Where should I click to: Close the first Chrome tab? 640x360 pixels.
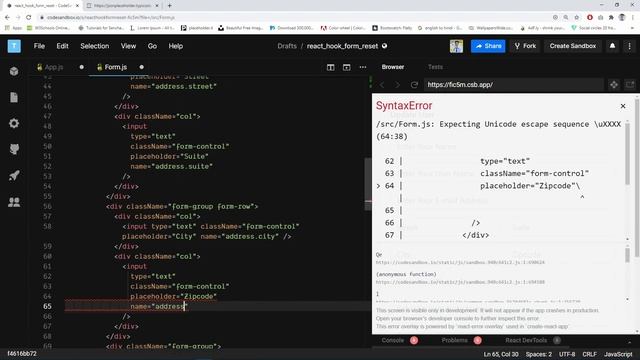point(77,6)
